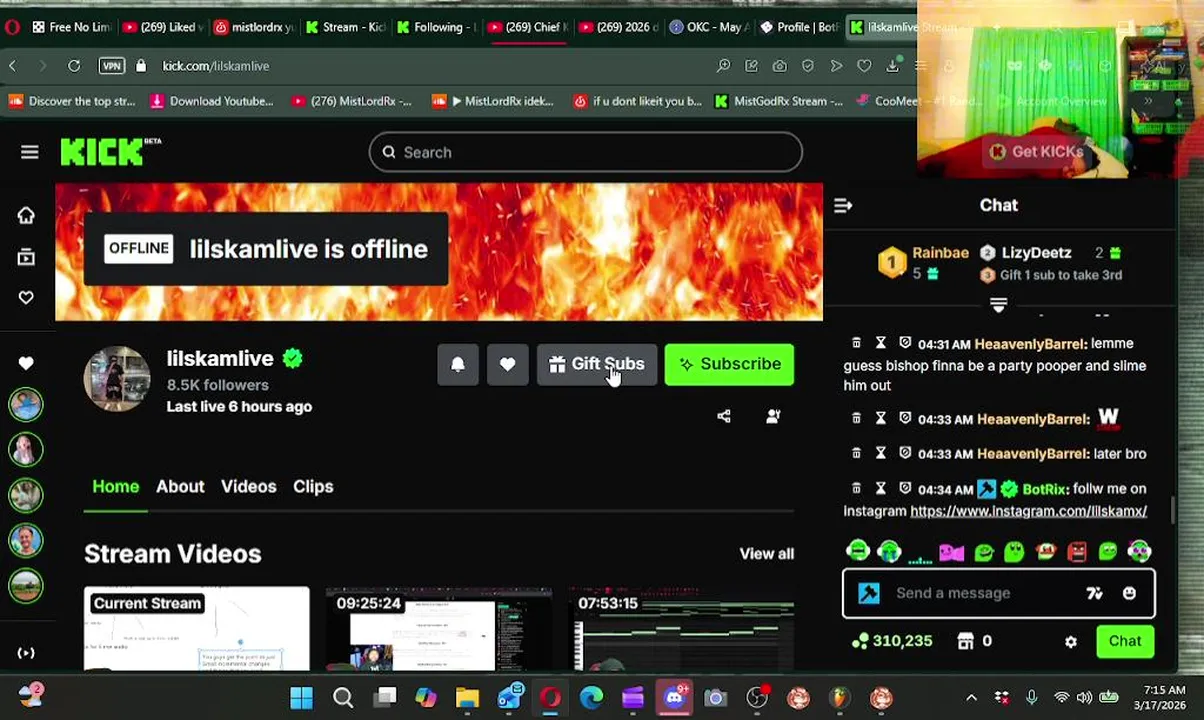This screenshot has width=1204, height=720.
Task: Click the Gift Subs button
Action: (x=597, y=364)
